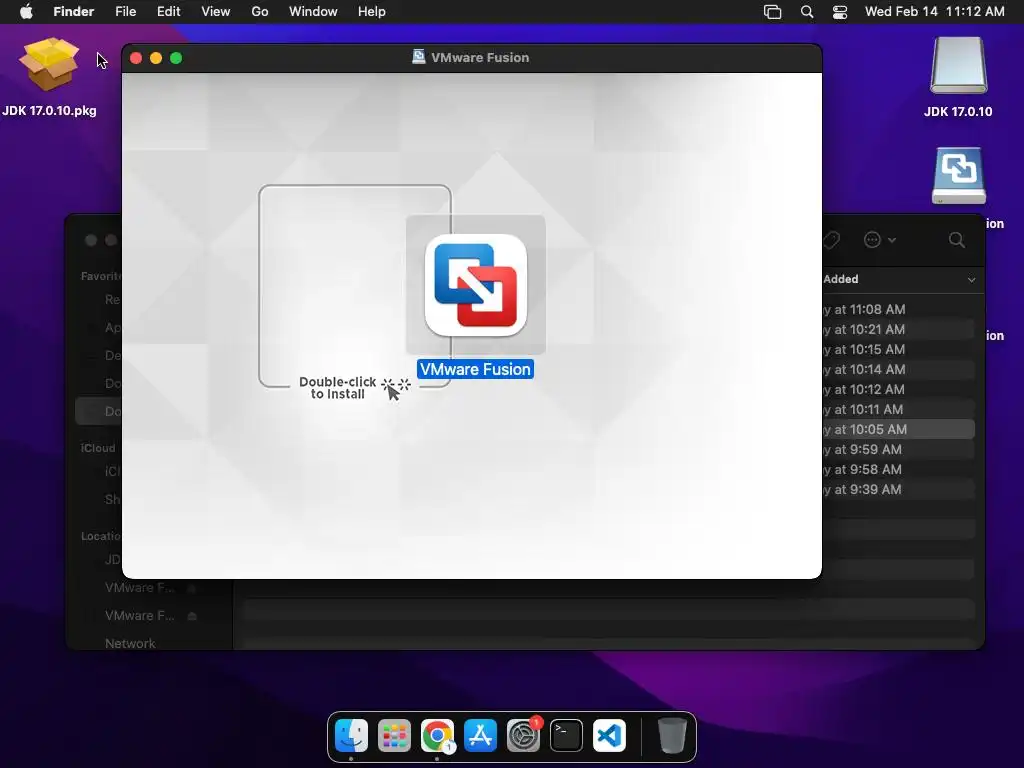
Task: Open Spotlight search in menu bar
Action: [x=807, y=12]
